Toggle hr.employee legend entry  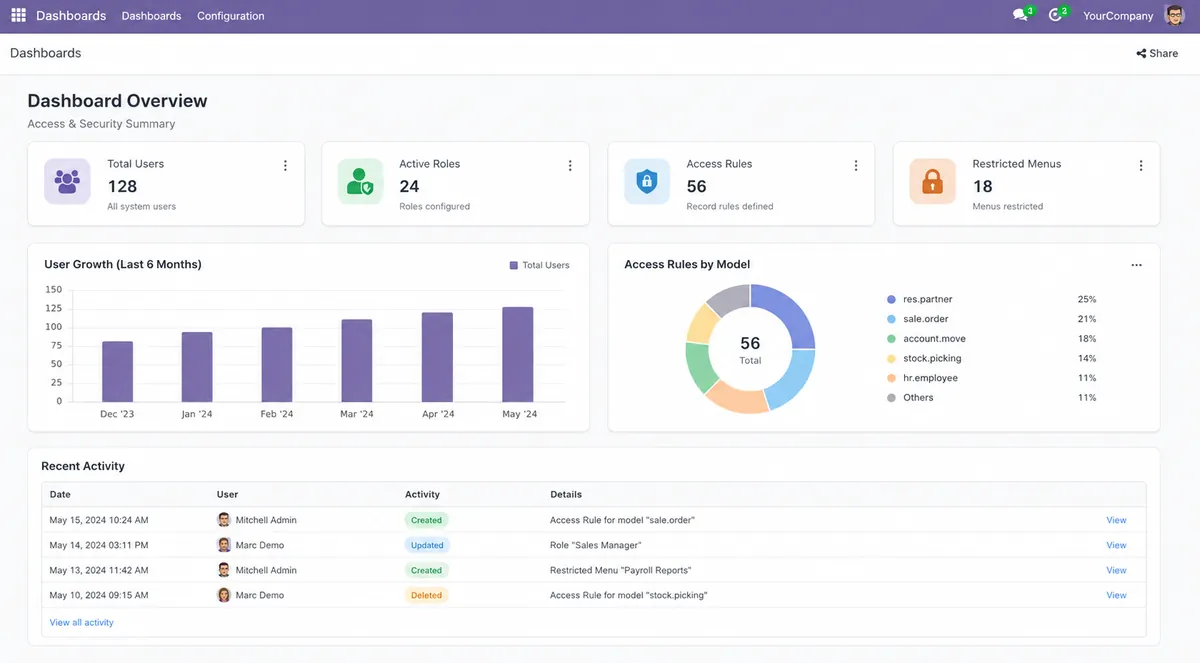coord(922,378)
